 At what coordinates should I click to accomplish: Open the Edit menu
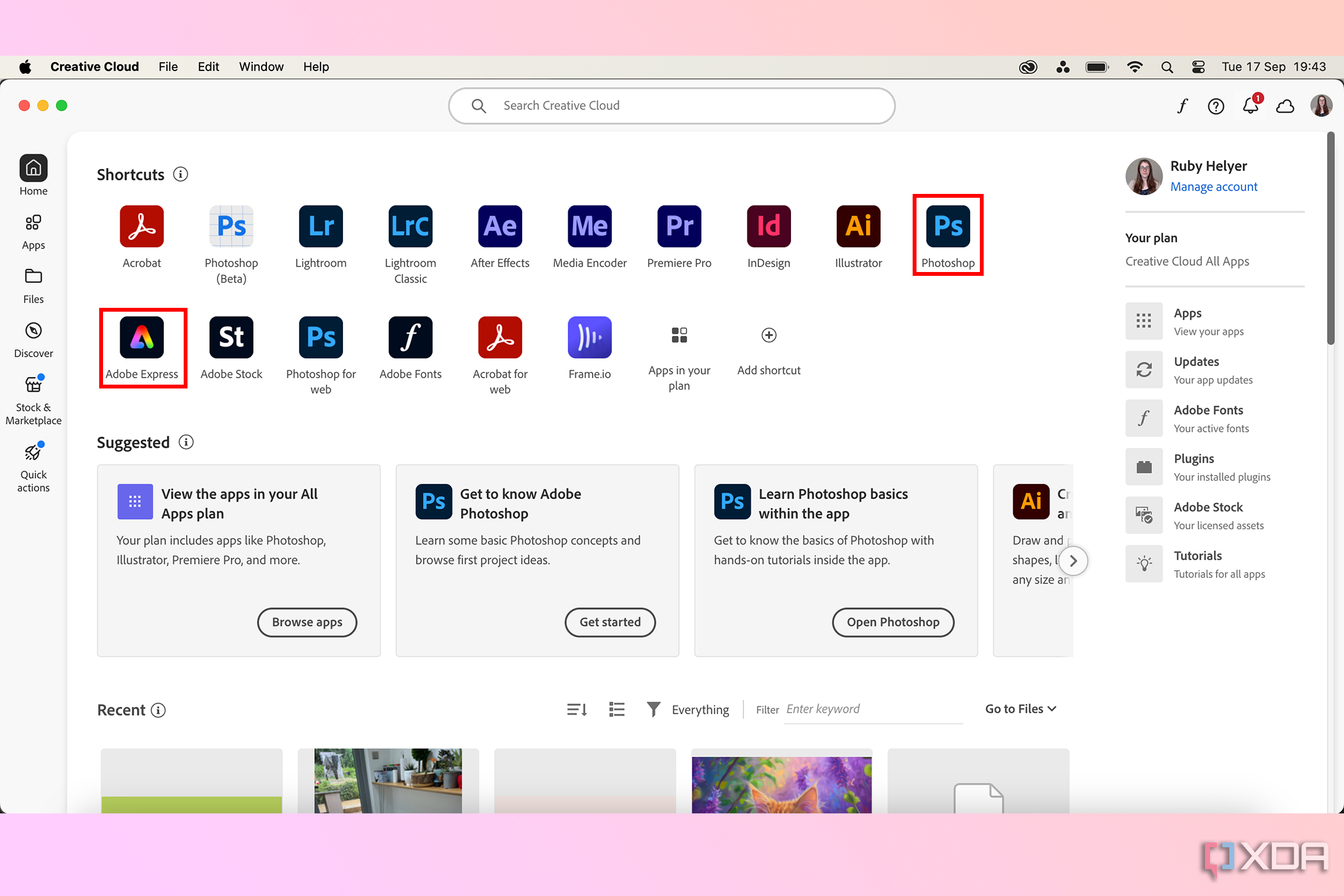pyautogui.click(x=208, y=67)
